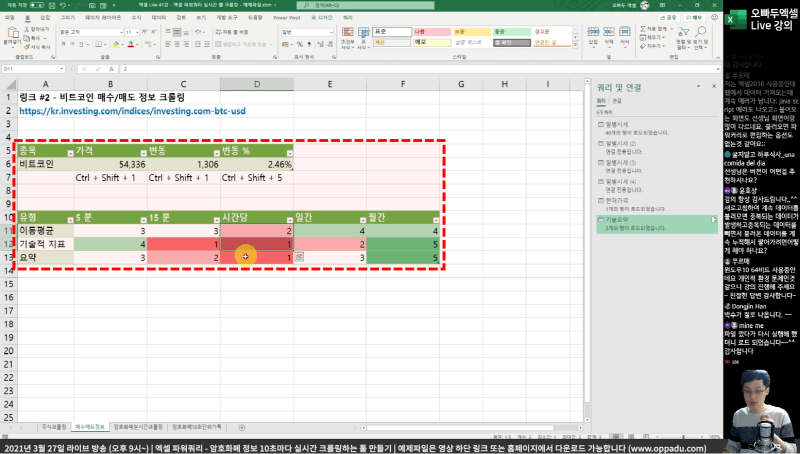Click inside the Name Box field
Screen dimensions: 800x454
point(22,69)
